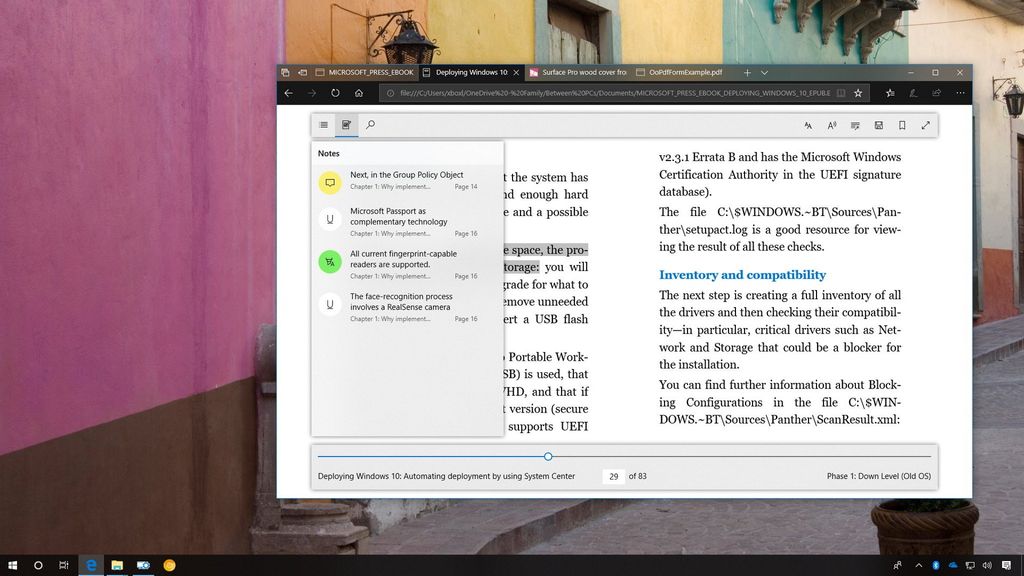Viewport: 1024px width, 576px height.
Task: Start Read aloud for the ebook
Action: point(808,125)
